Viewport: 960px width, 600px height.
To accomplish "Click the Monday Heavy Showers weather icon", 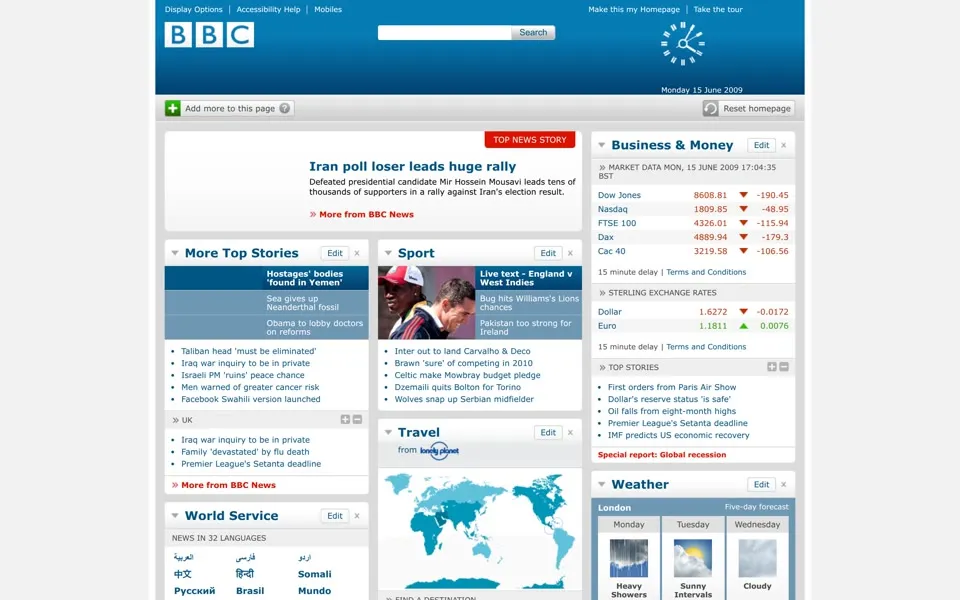I will tap(629, 558).
